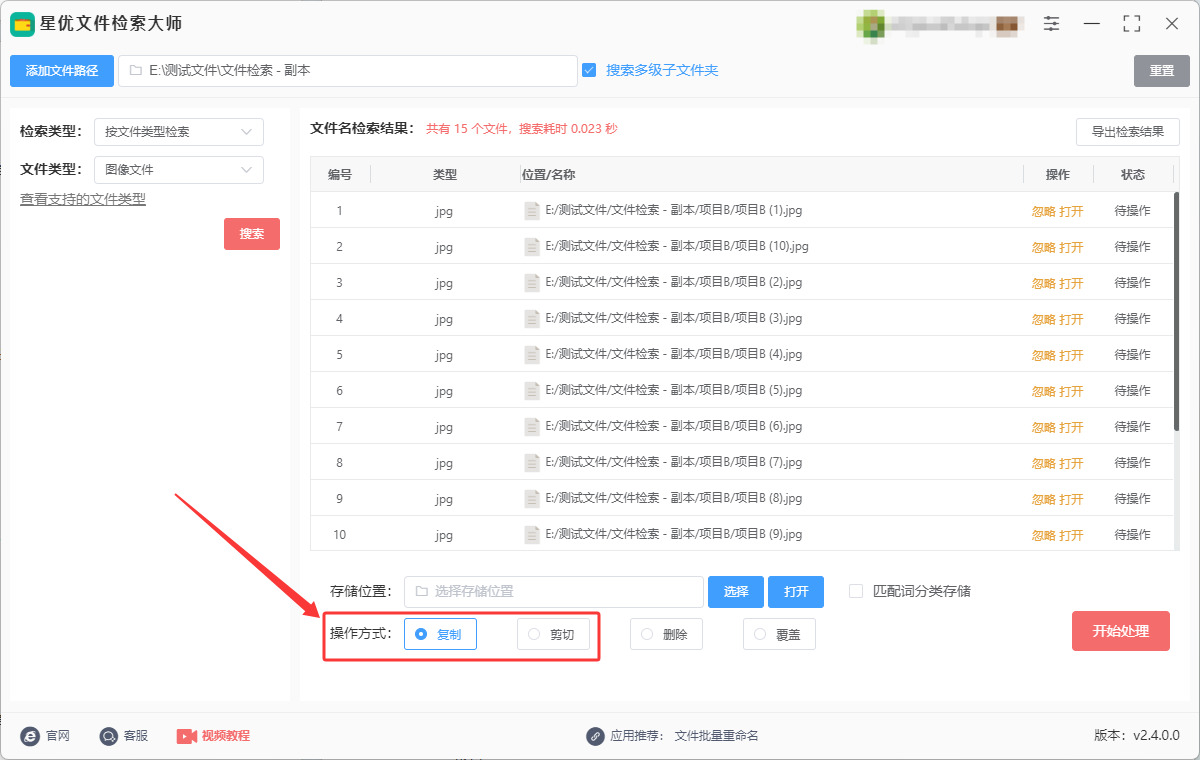This screenshot has height=760, width=1200.
Task: Open row 5 file via 打开 link
Action: click(x=1072, y=355)
